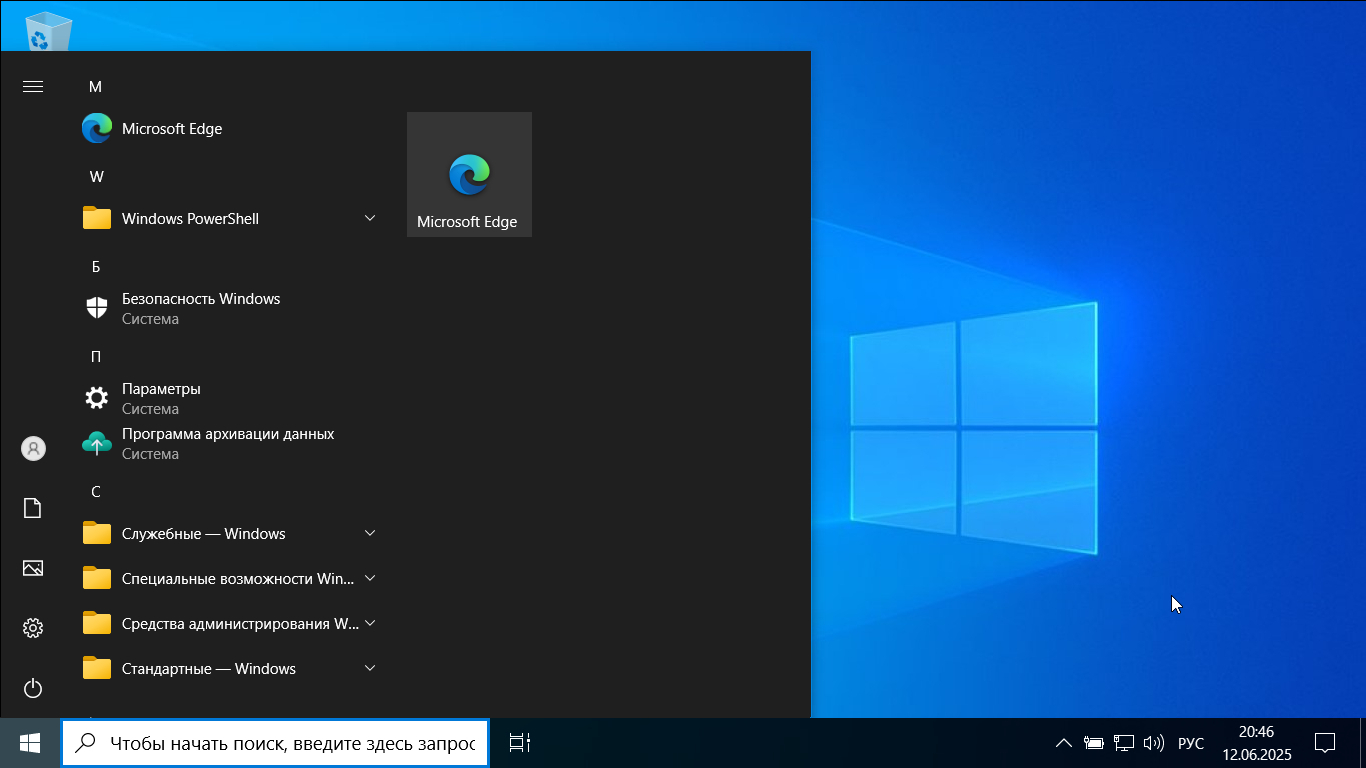The height and width of the screenshot is (768, 1366).
Task: Open Microsoft Edge from the app list
Action: click(x=172, y=129)
